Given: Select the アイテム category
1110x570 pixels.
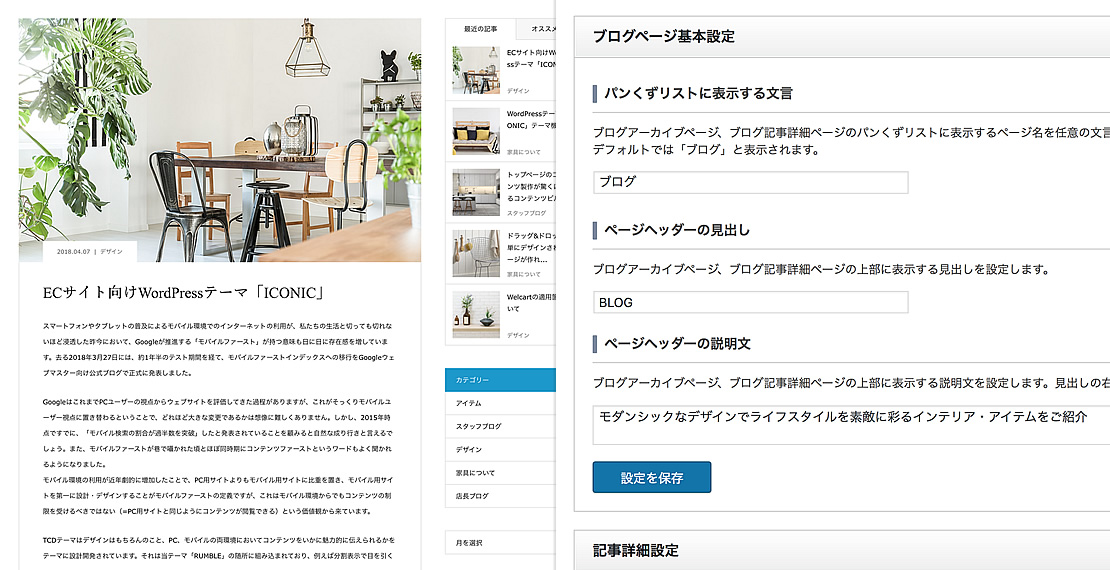Looking at the screenshot, I should point(500,403).
